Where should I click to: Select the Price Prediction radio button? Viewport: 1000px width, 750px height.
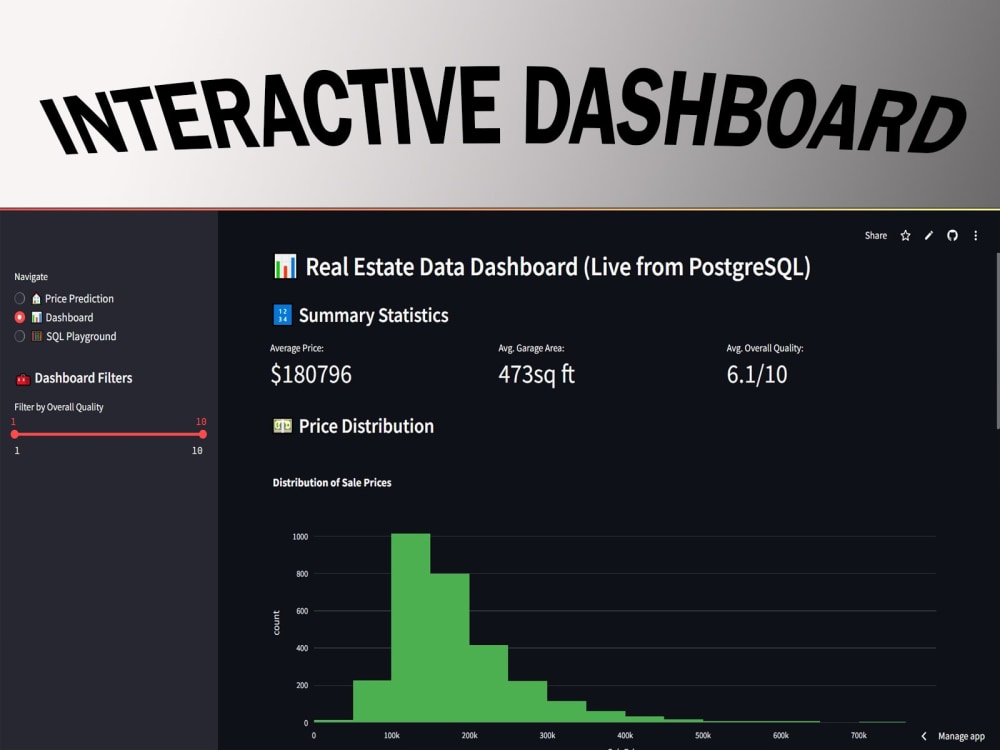coord(18,298)
